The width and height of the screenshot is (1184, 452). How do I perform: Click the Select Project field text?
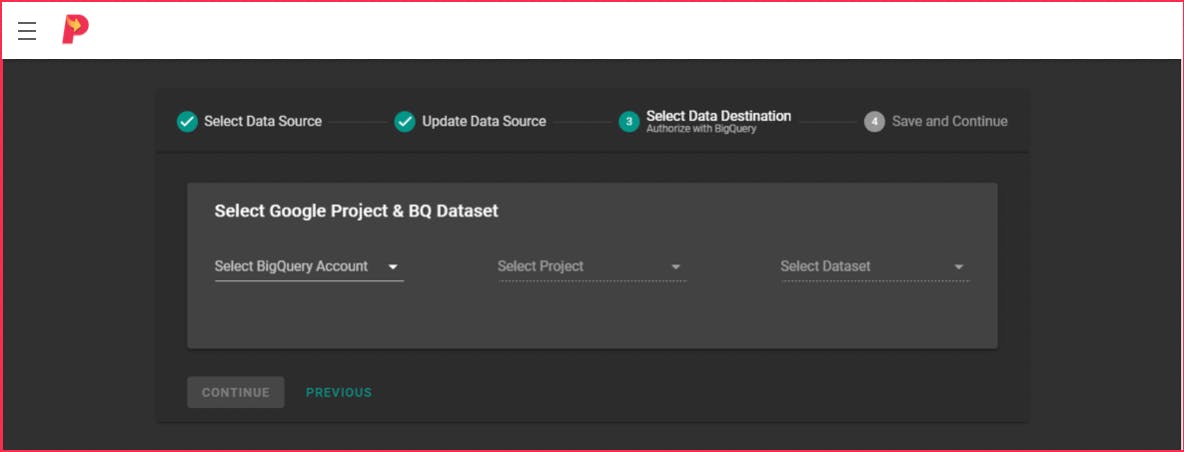541,266
